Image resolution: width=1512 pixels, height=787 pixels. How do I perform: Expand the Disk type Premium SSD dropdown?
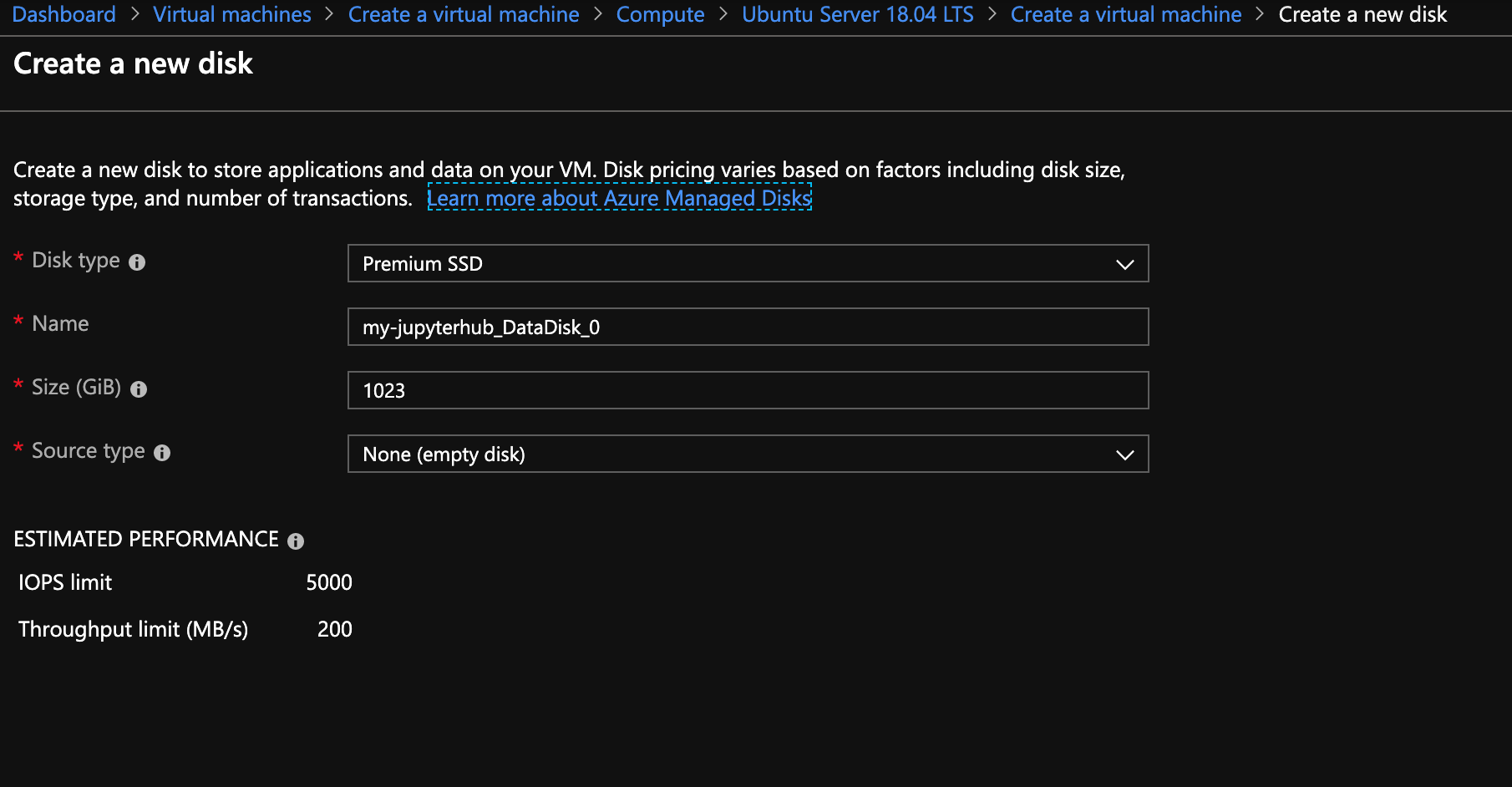click(748, 264)
